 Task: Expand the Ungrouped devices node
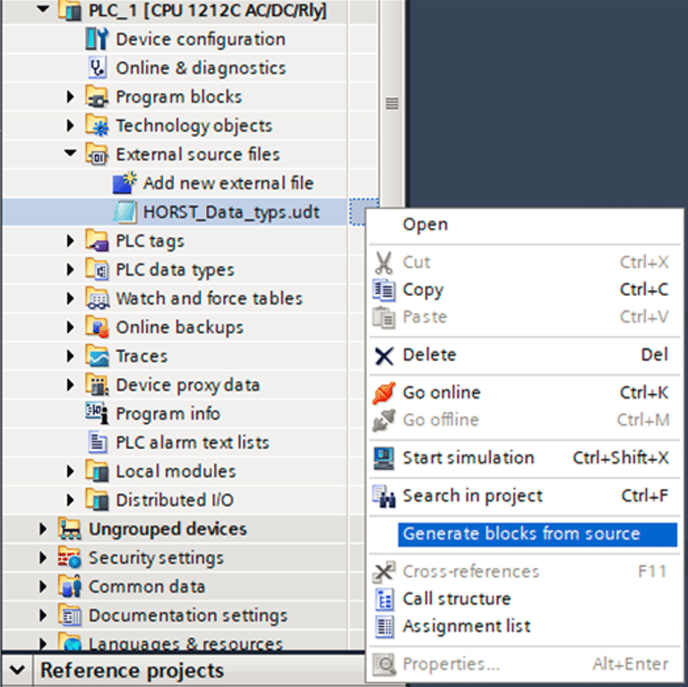tap(43, 529)
